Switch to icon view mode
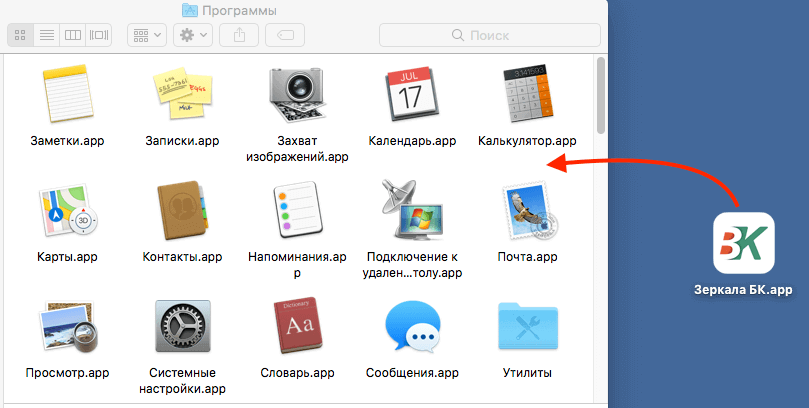Screen dimensions: 809x408 click(20, 35)
